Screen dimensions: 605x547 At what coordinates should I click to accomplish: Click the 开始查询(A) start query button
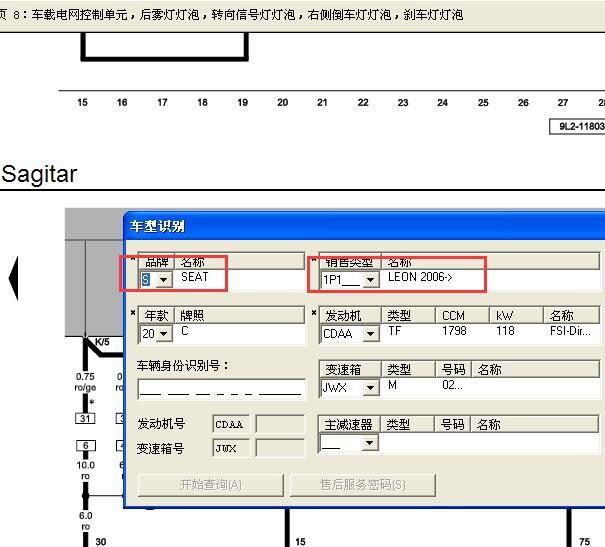211,485
